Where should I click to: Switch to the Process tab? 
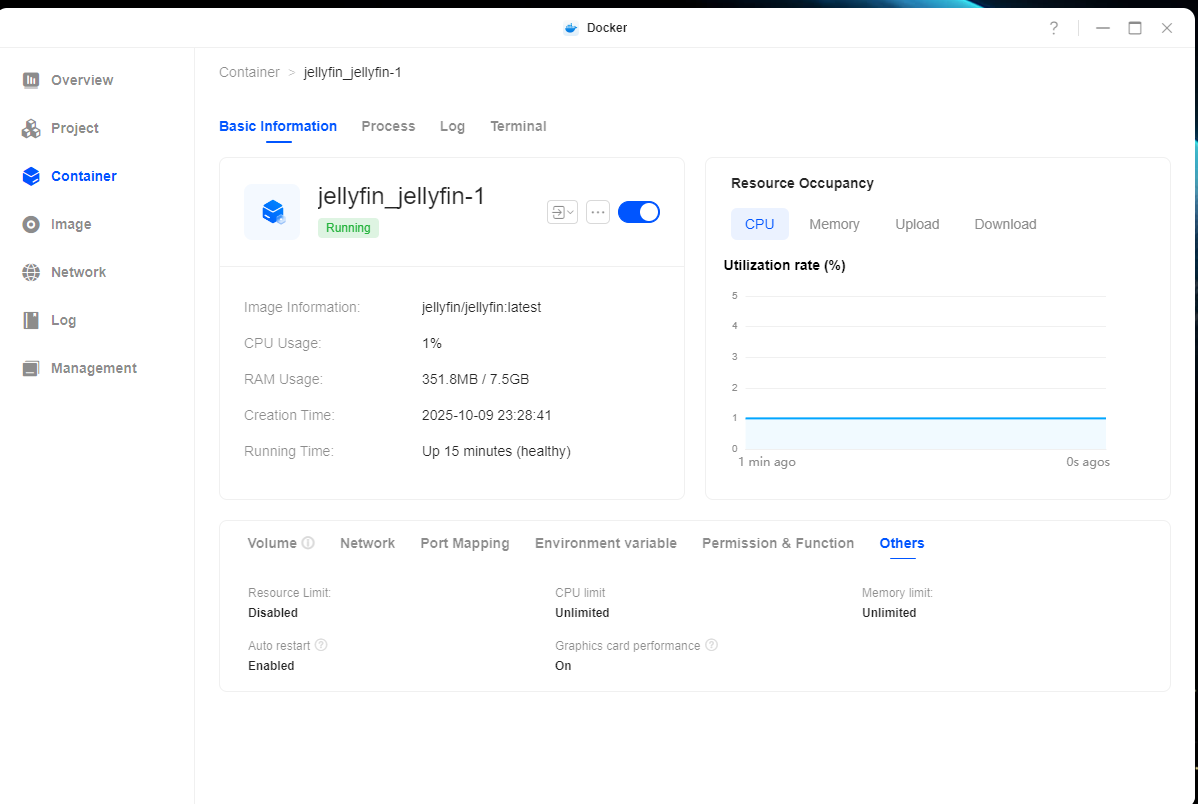pos(388,126)
